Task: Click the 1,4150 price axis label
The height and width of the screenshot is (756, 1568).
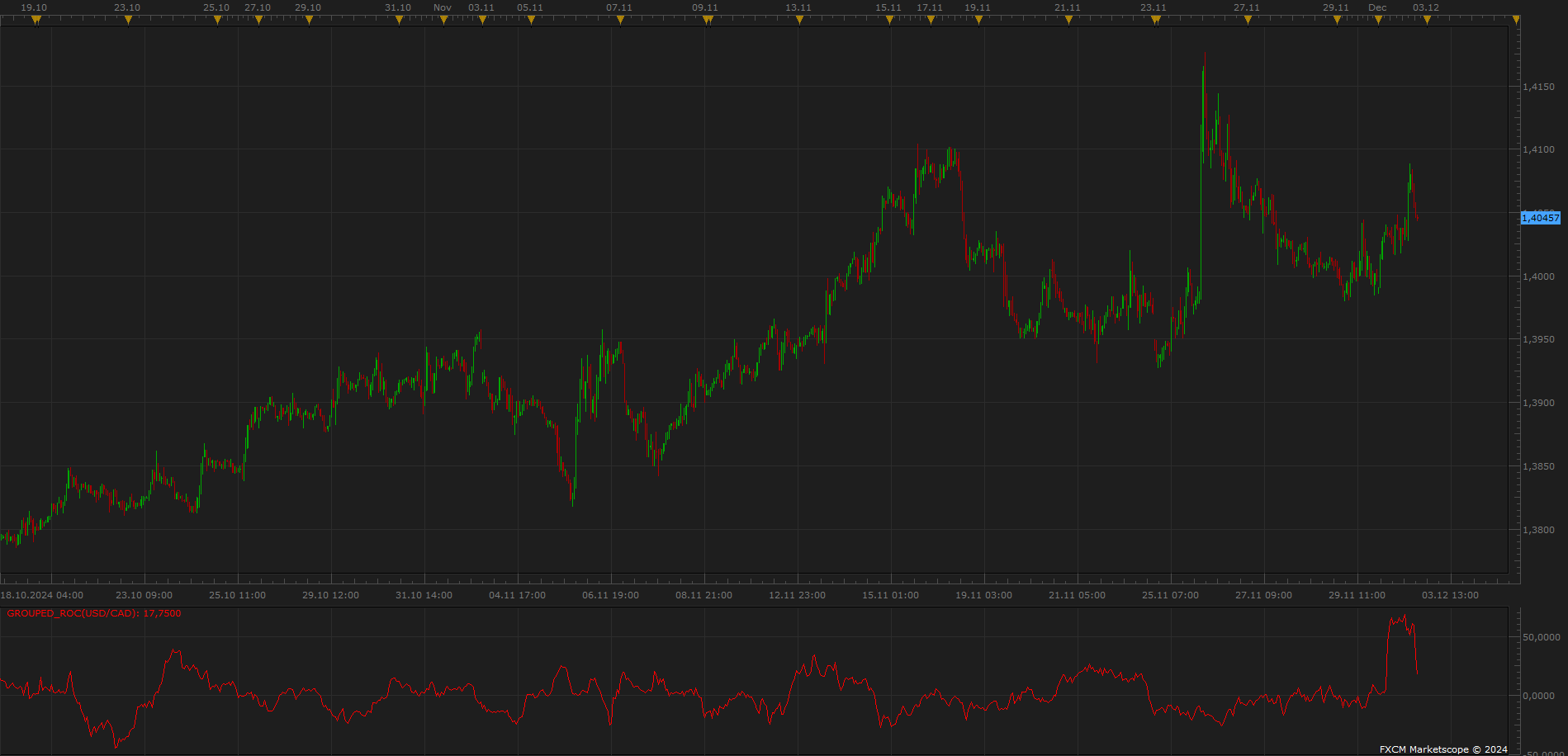Action: coord(1538,87)
